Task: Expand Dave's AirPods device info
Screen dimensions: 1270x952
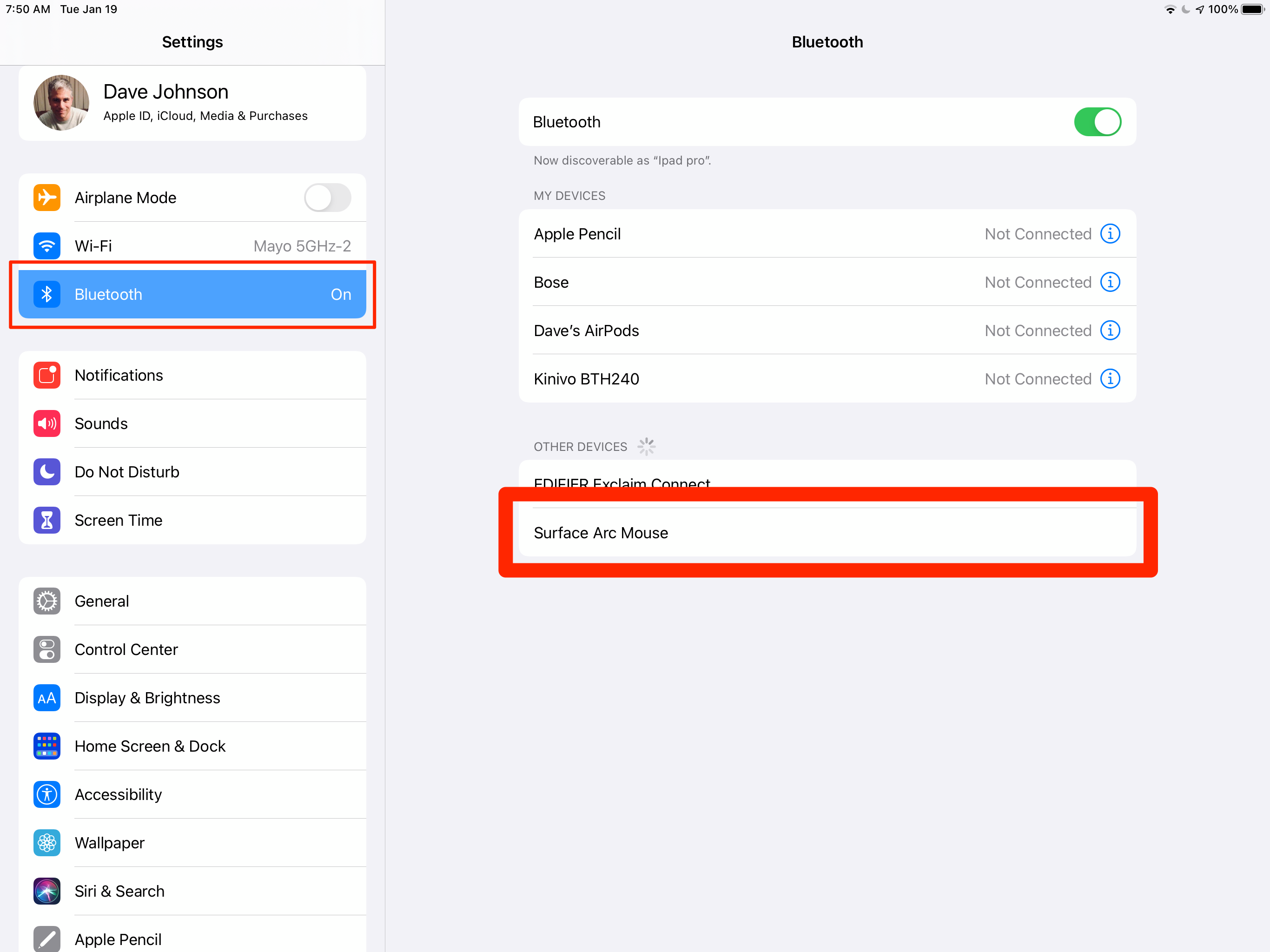Action: tap(1111, 330)
